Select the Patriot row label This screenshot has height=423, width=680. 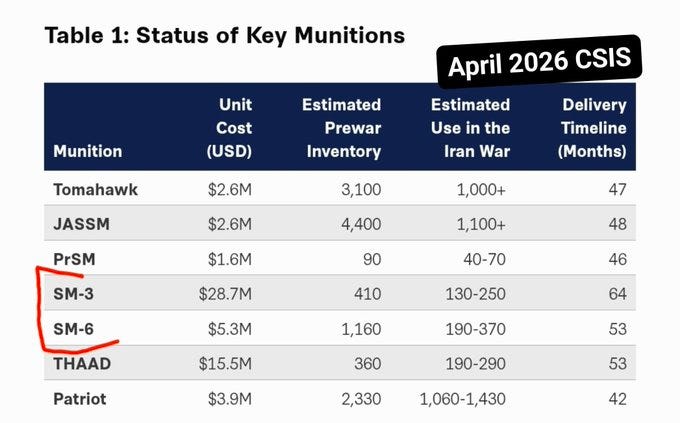(80, 399)
